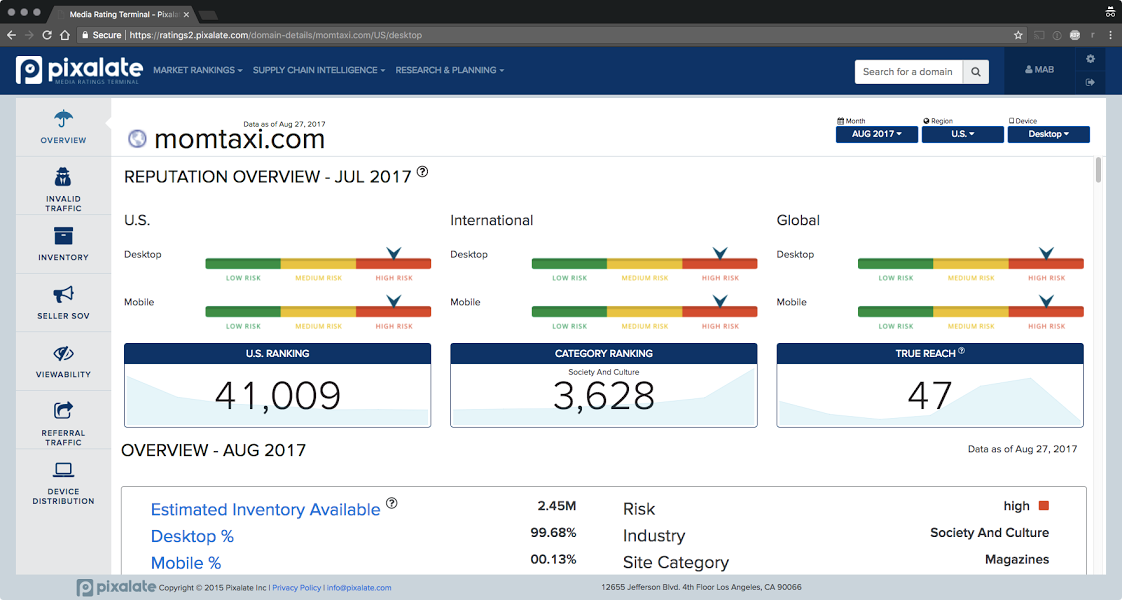
Task: Click the 2.45M inventory value
Action: pyautogui.click(x=557, y=506)
